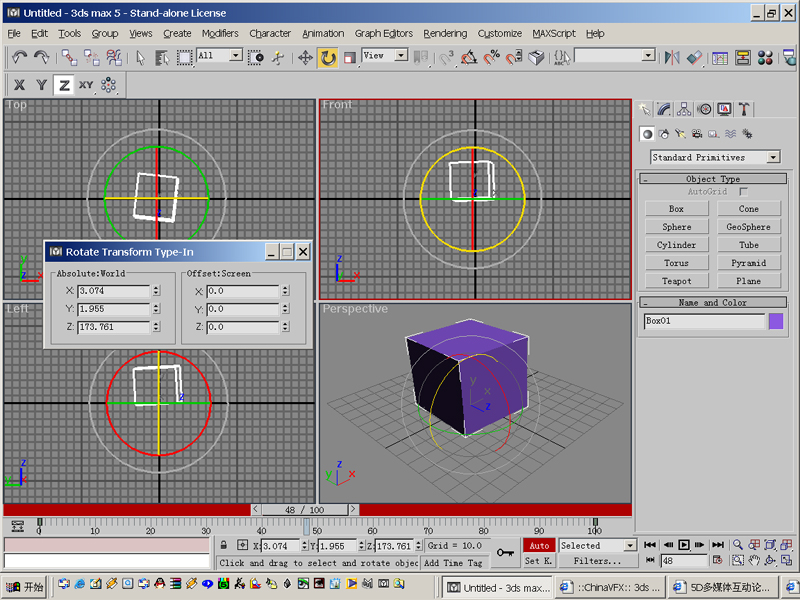Click the Box01 purple color swatch
This screenshot has height=600, width=800.
[776, 321]
